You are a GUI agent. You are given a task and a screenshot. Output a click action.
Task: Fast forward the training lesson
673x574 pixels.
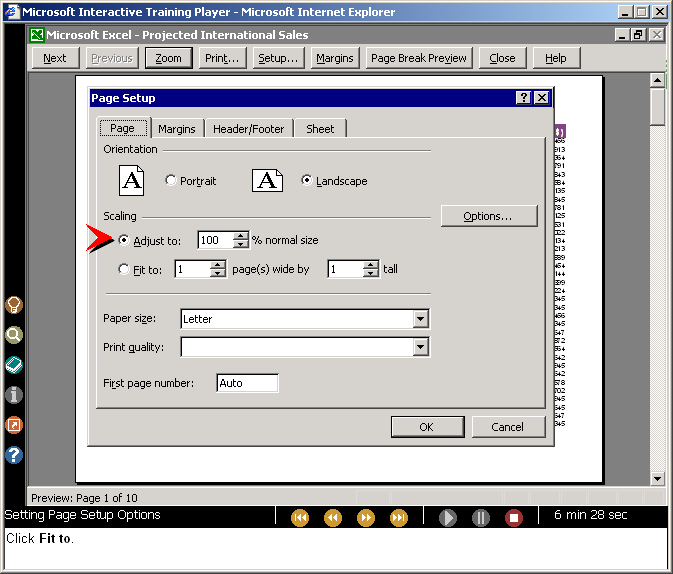[x=366, y=517]
